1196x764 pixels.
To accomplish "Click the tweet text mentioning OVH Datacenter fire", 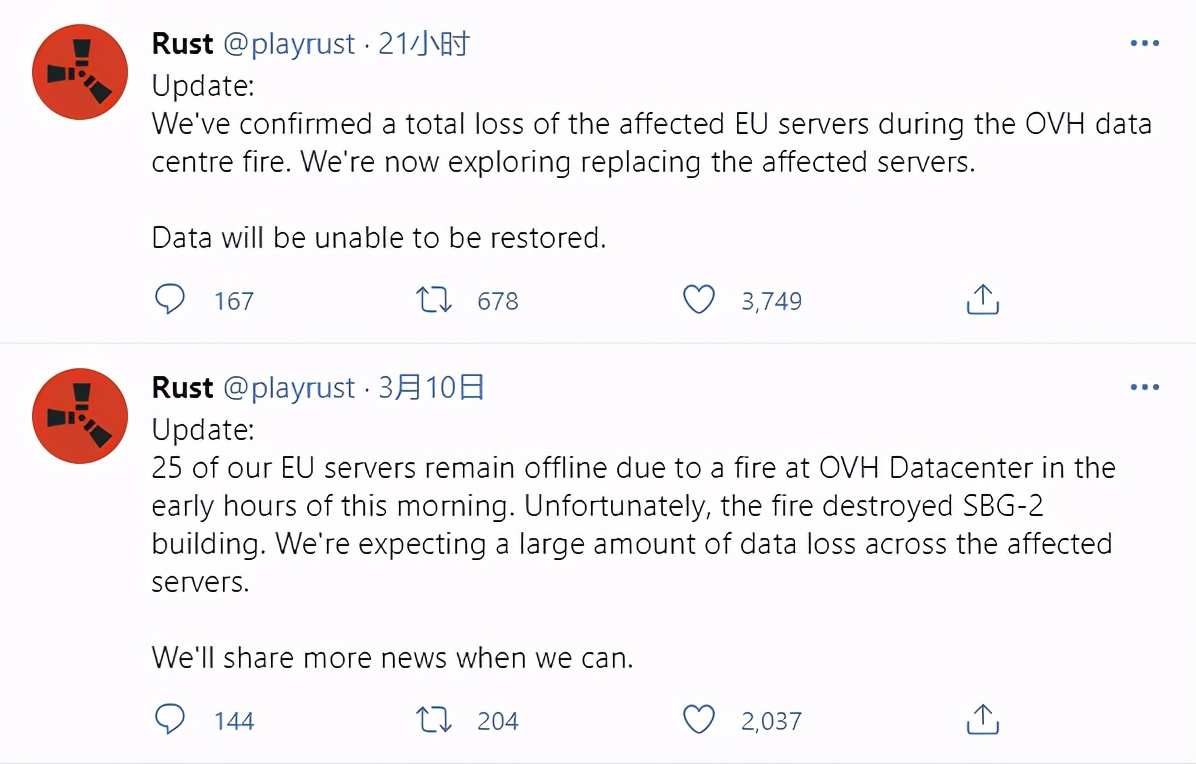I will tap(600, 505).
